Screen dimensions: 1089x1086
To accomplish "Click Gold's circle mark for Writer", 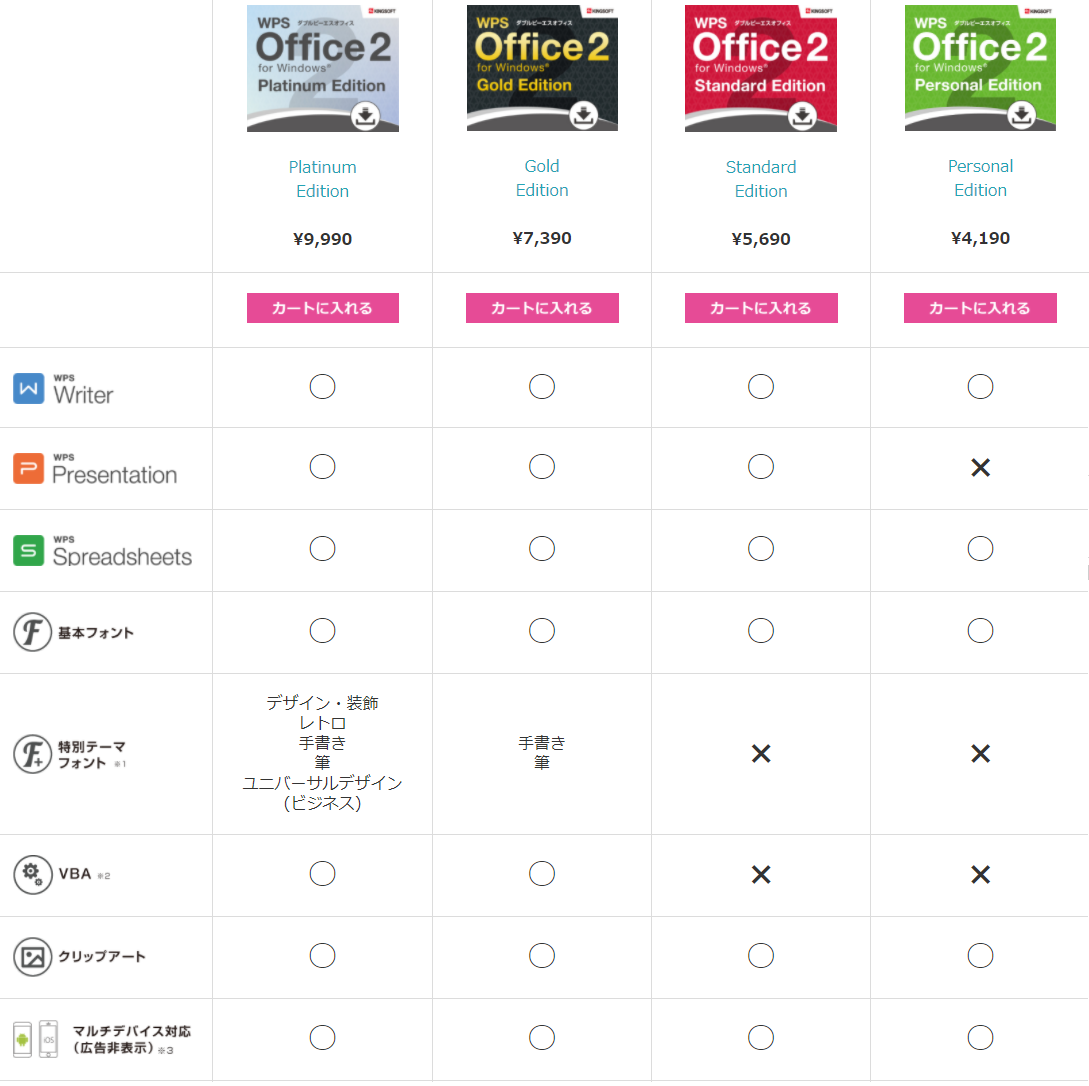I will (542, 387).
